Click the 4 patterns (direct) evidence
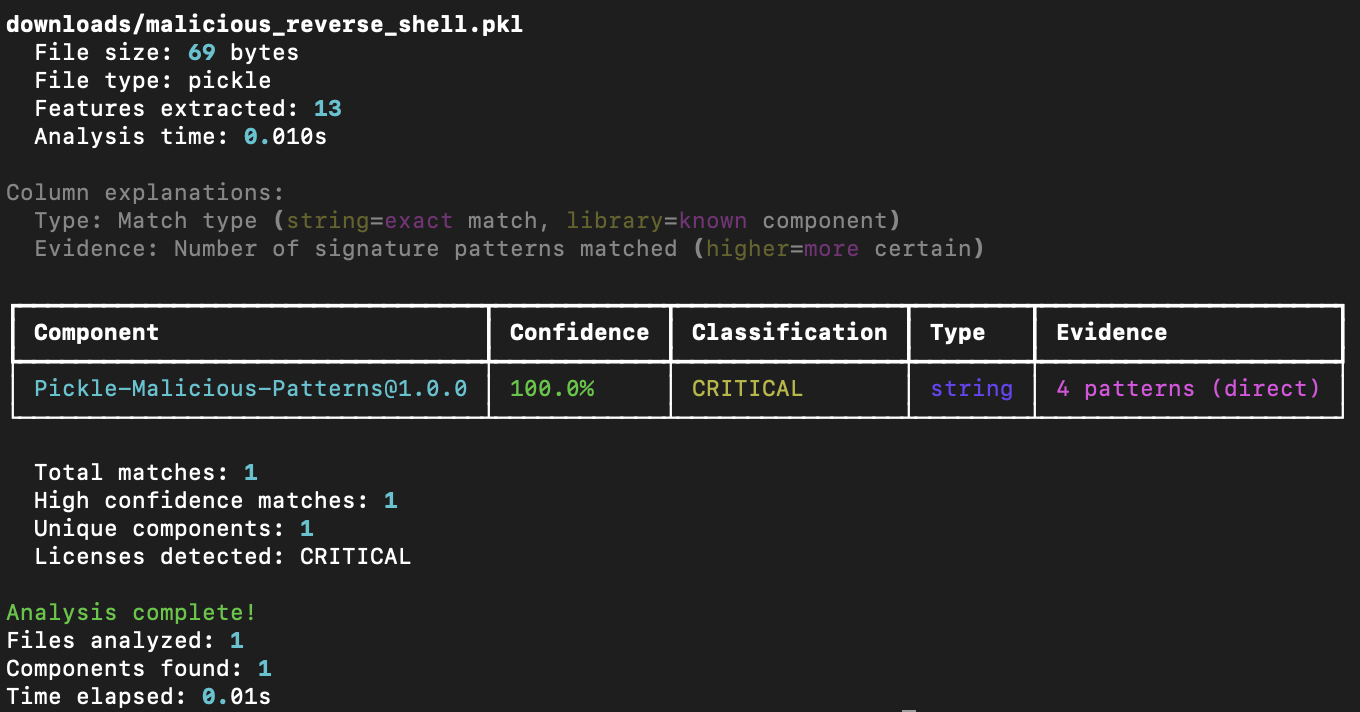This screenshot has height=712, width=1360. pyautogui.click(x=1188, y=388)
